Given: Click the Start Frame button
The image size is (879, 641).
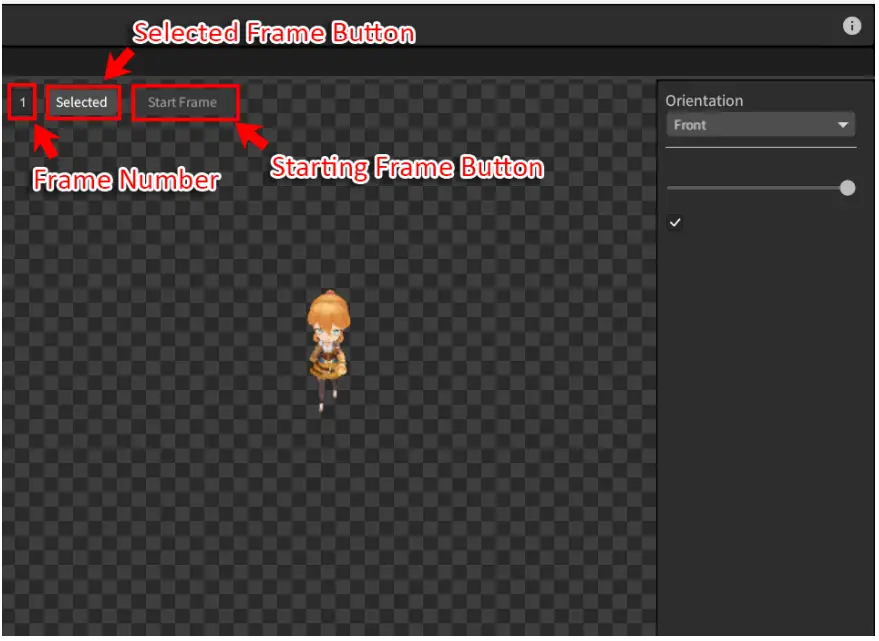Looking at the screenshot, I should (x=184, y=102).
